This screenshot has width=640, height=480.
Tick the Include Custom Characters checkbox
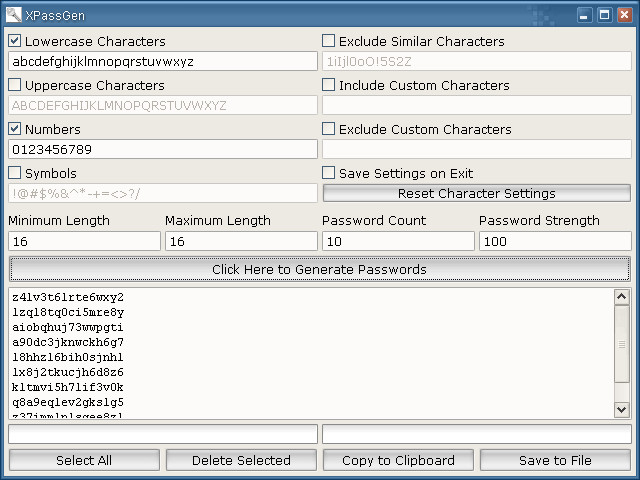[x=329, y=85]
